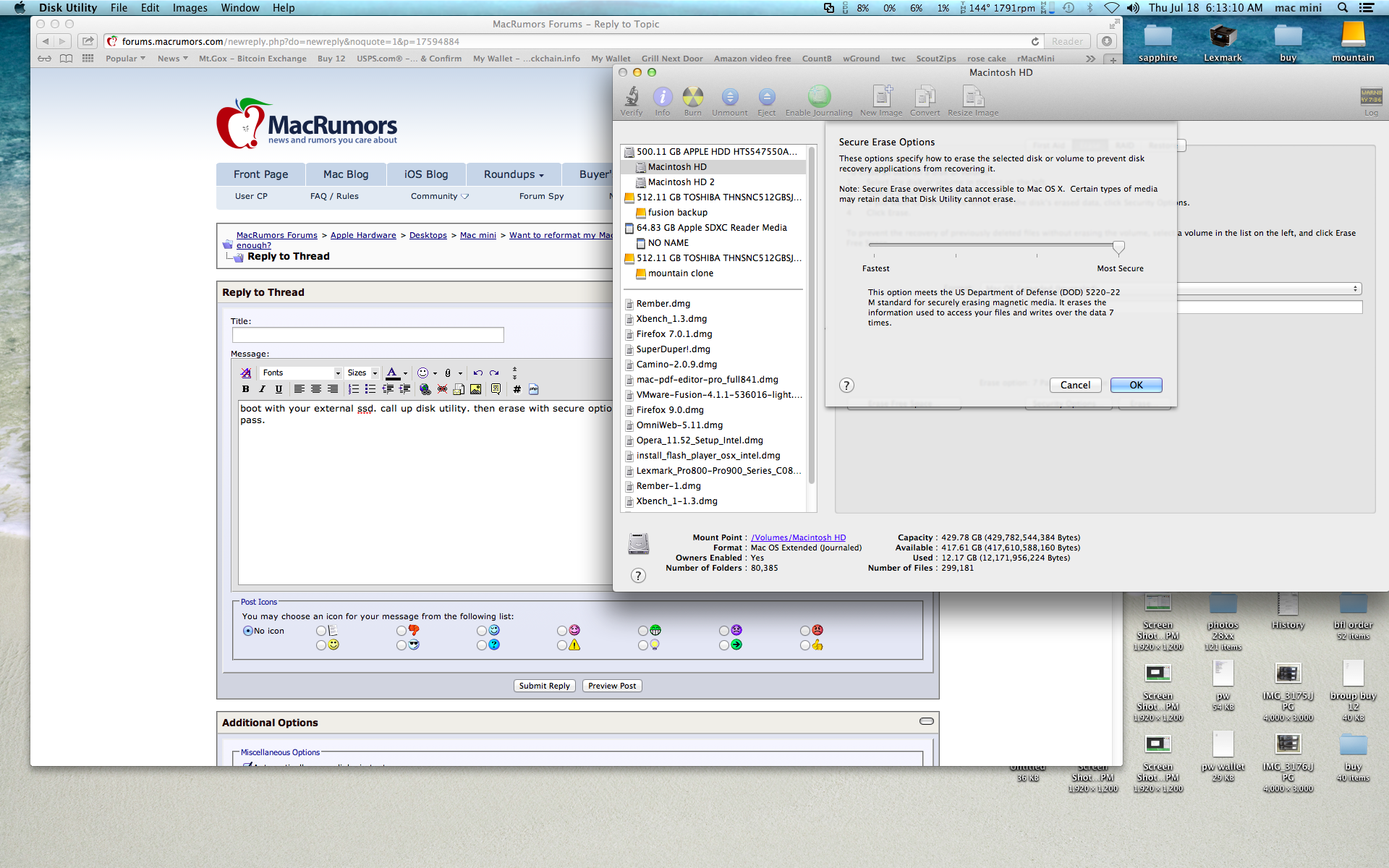
Task: Select the warning triangle post icon radio
Action: (x=562, y=645)
